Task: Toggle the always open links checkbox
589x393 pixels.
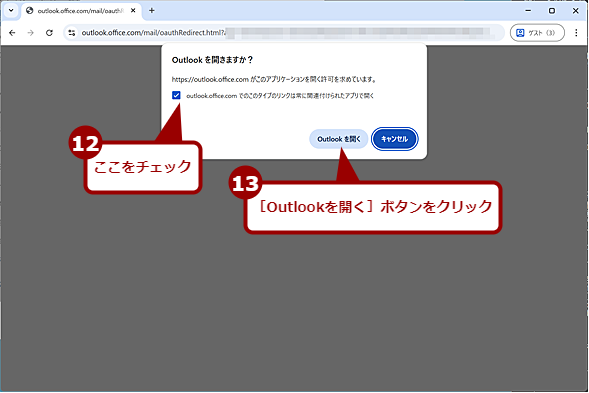Action: (x=176, y=95)
